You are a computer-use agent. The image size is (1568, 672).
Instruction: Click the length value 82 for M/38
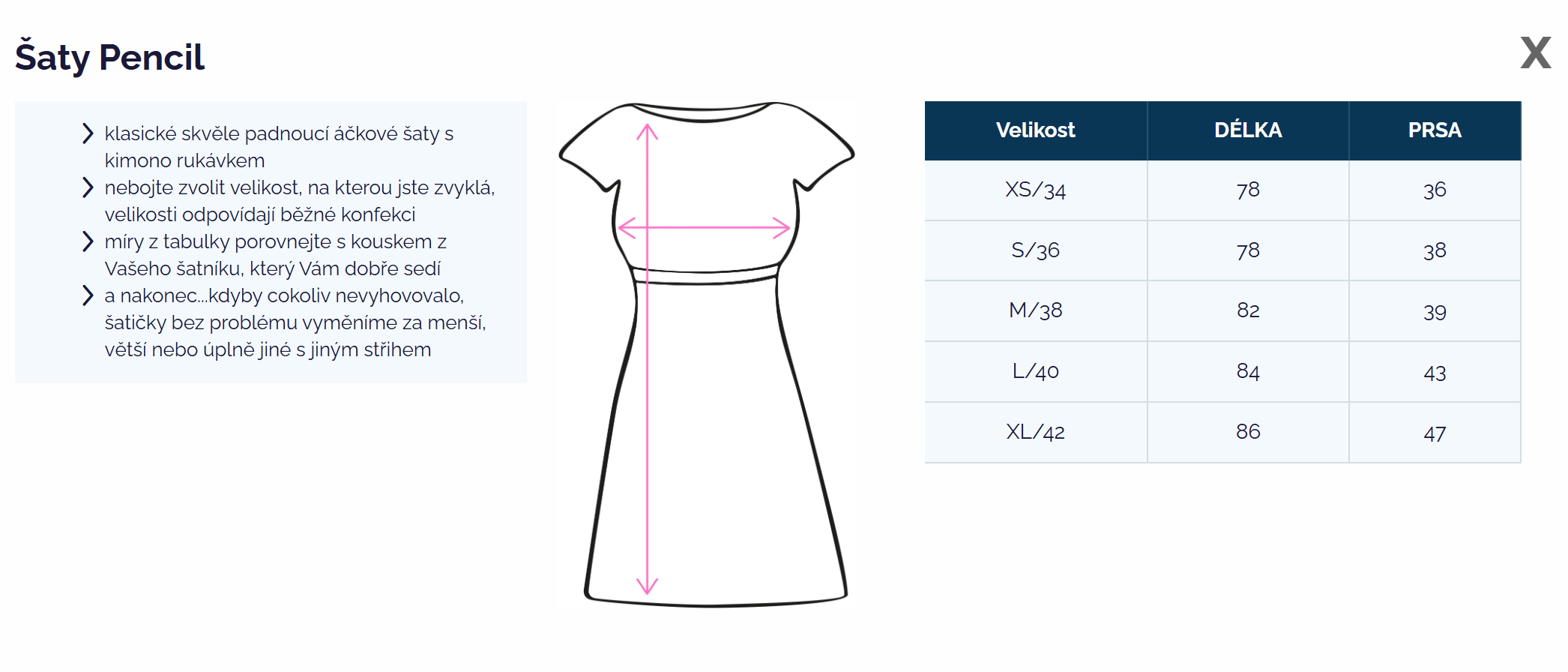click(x=1248, y=310)
